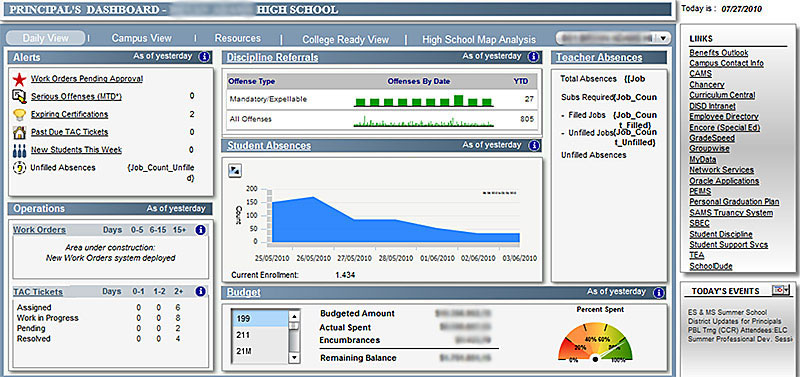Open the MyData link
Viewport: 800px width, 377px height.
coord(703,159)
